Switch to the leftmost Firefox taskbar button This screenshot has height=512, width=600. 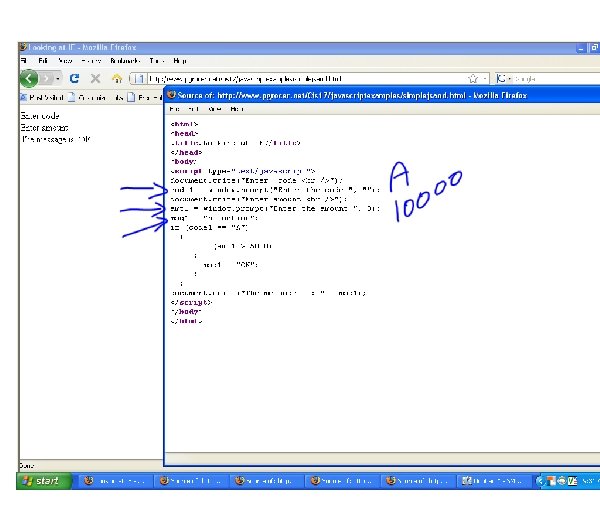(116, 481)
